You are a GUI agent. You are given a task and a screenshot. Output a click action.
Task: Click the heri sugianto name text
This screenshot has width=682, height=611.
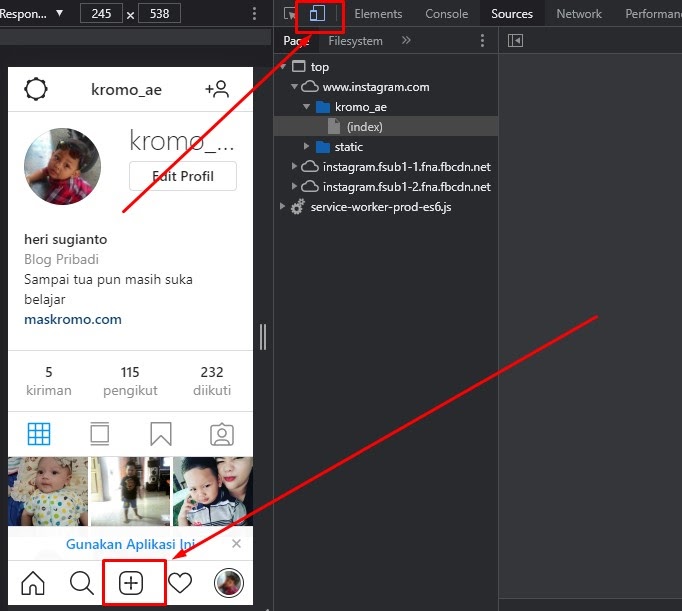click(x=65, y=239)
